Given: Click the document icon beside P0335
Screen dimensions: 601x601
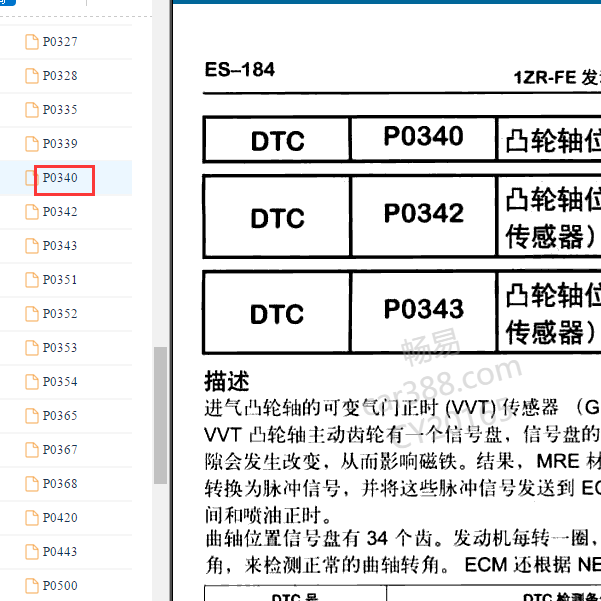Looking at the screenshot, I should click(32, 110).
